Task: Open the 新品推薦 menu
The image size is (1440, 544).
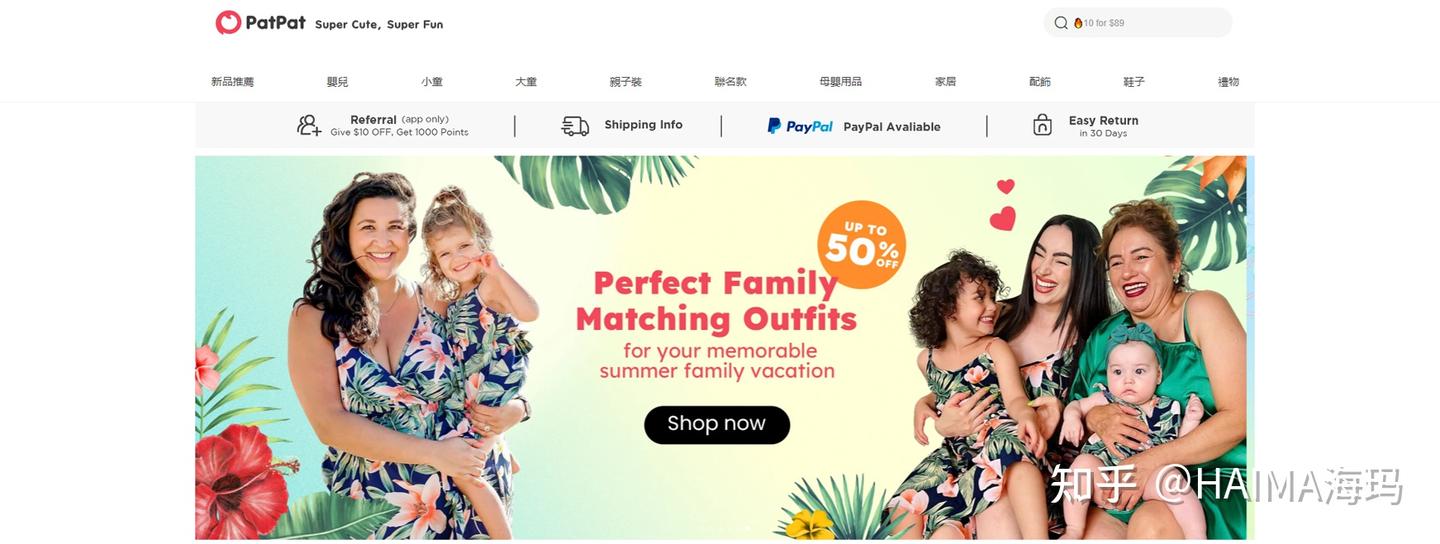Action: click(232, 82)
